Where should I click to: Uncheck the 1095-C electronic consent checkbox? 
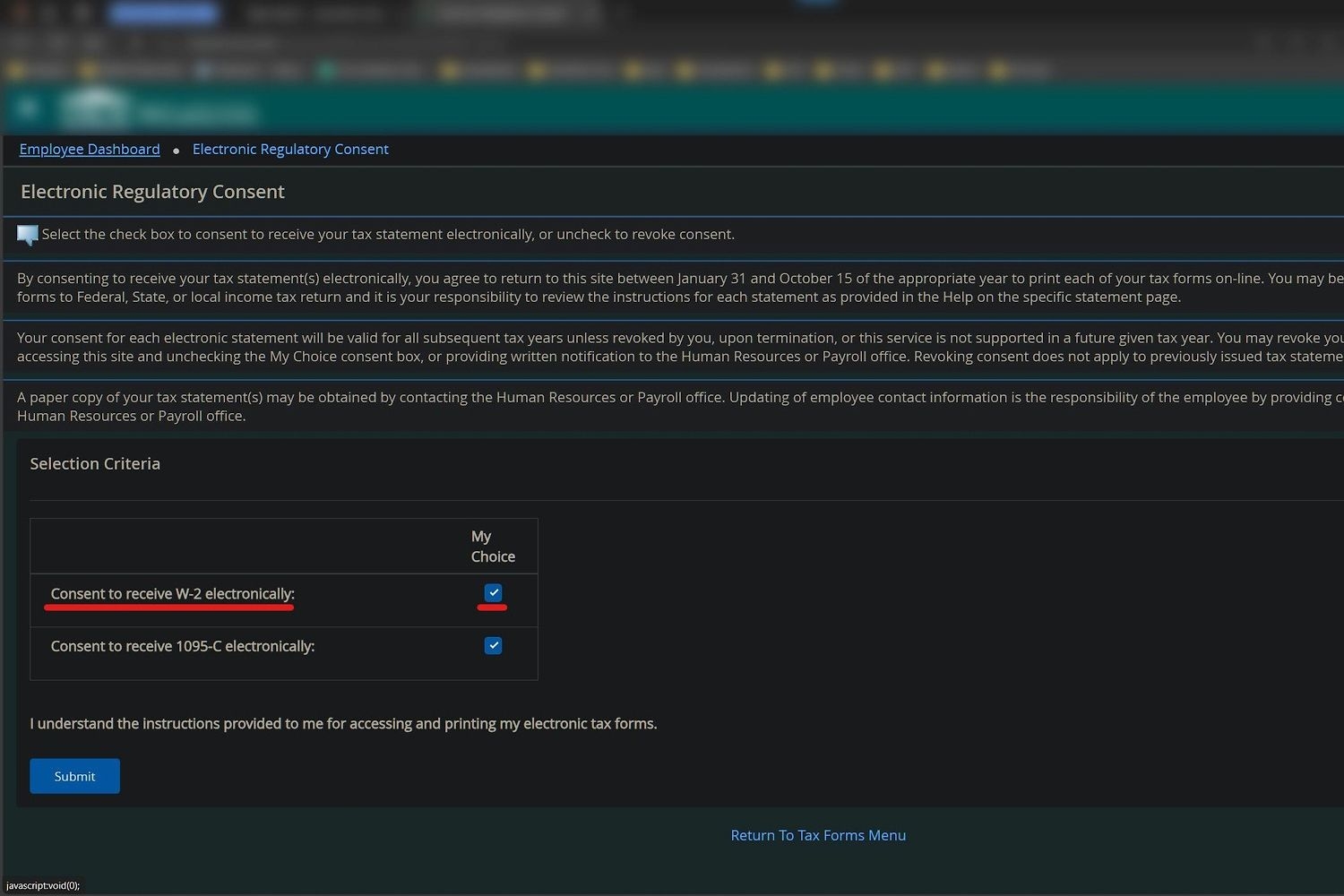(x=493, y=646)
